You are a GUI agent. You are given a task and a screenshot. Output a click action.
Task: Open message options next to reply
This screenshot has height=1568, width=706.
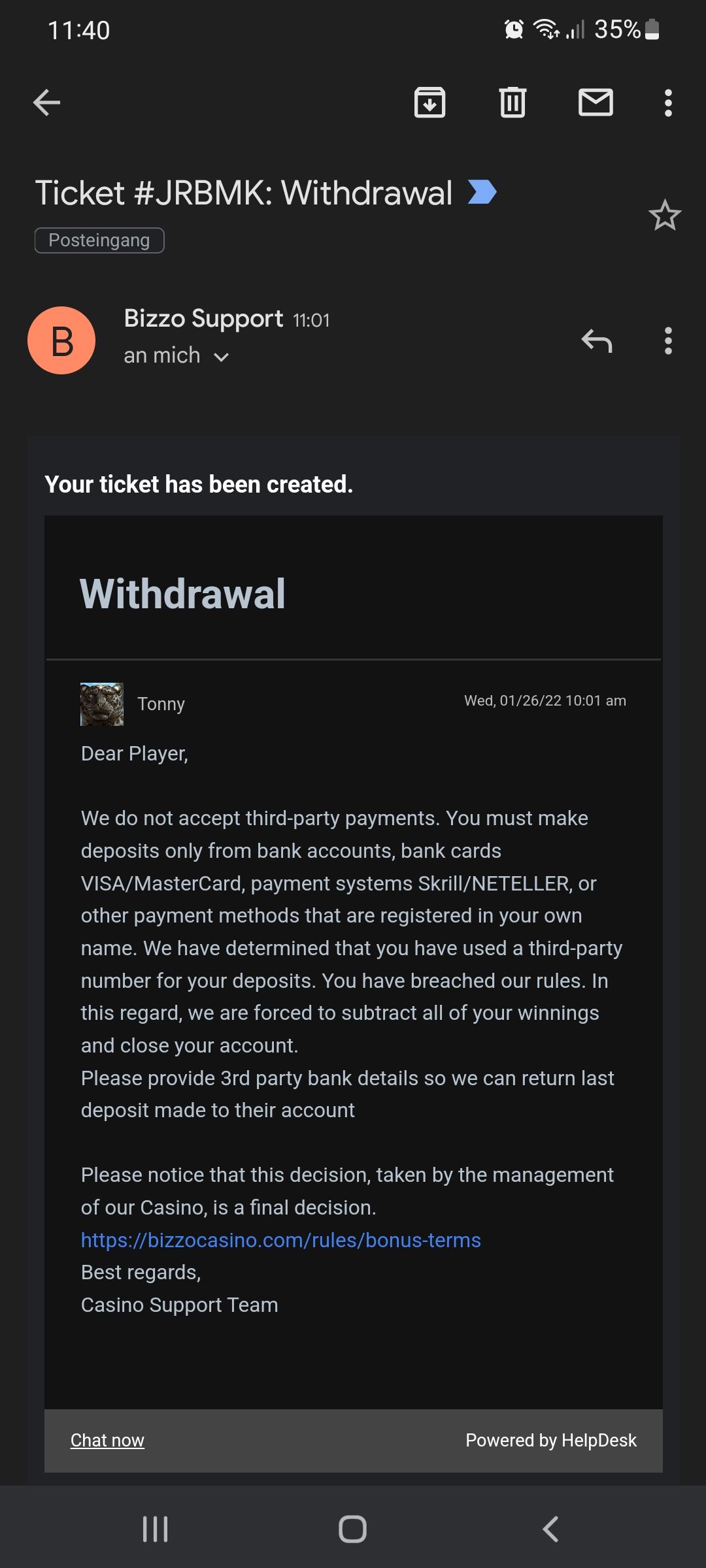coord(667,340)
